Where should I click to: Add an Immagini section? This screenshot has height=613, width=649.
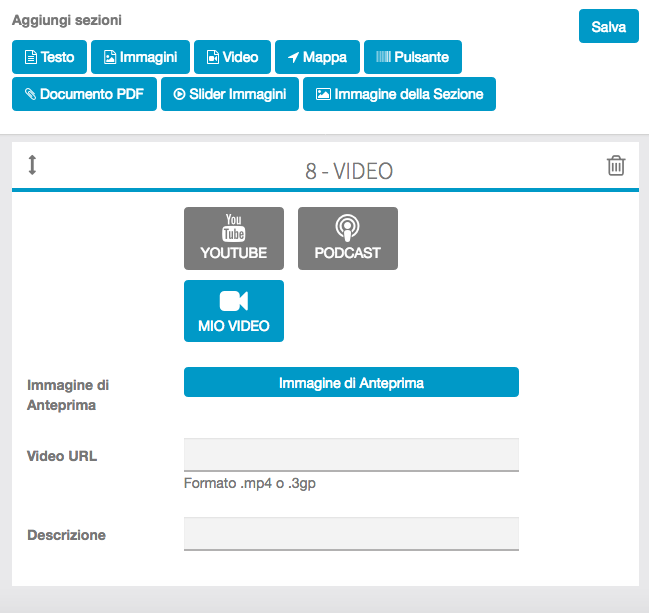[x=140, y=57]
